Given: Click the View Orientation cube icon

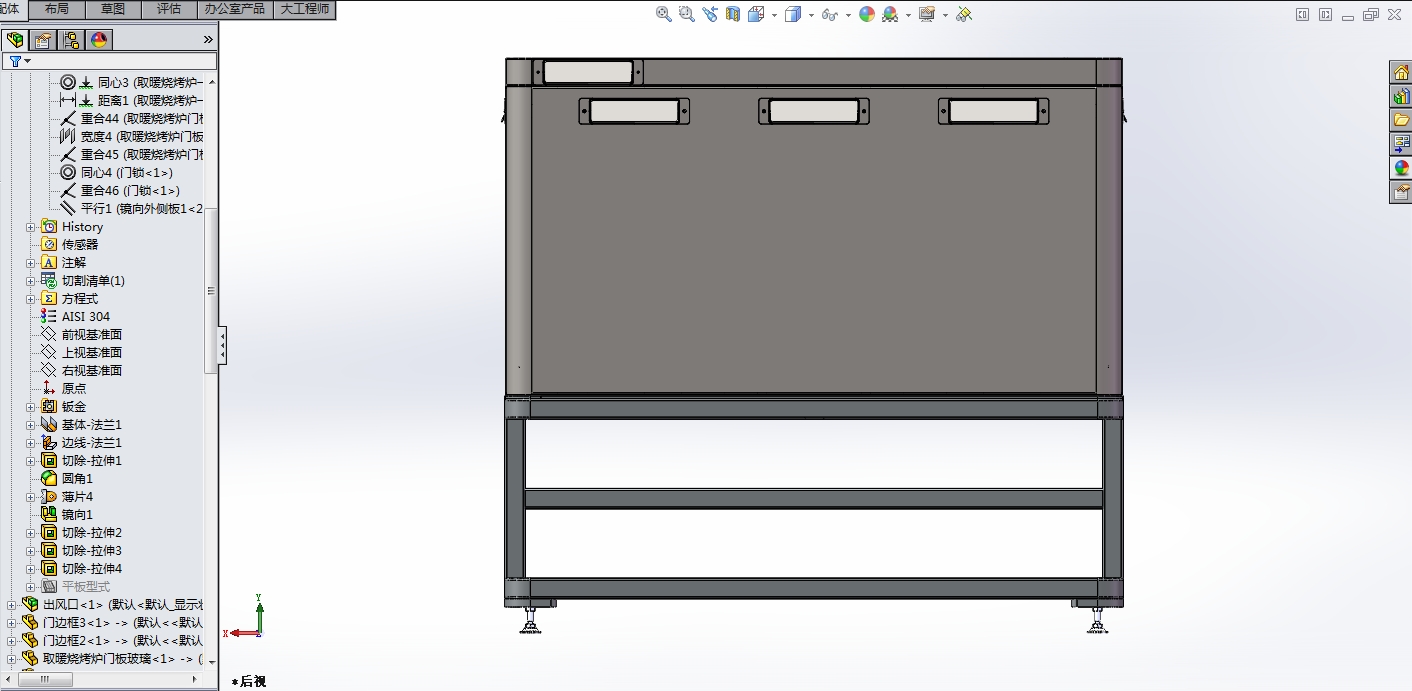Looking at the screenshot, I should pyautogui.click(x=756, y=14).
